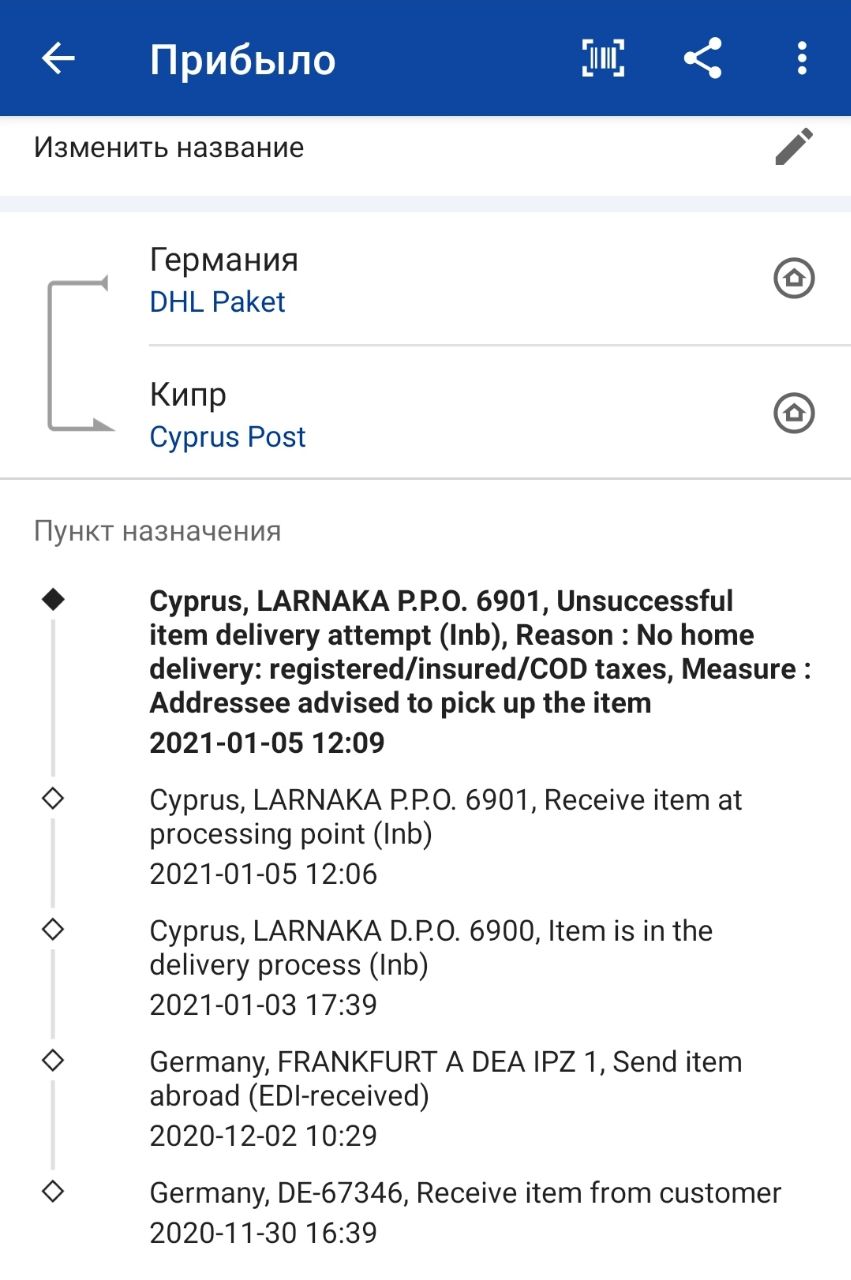The height and width of the screenshot is (1280, 851).
Task: Open the Cyprus Post carrier link
Action: (x=227, y=437)
